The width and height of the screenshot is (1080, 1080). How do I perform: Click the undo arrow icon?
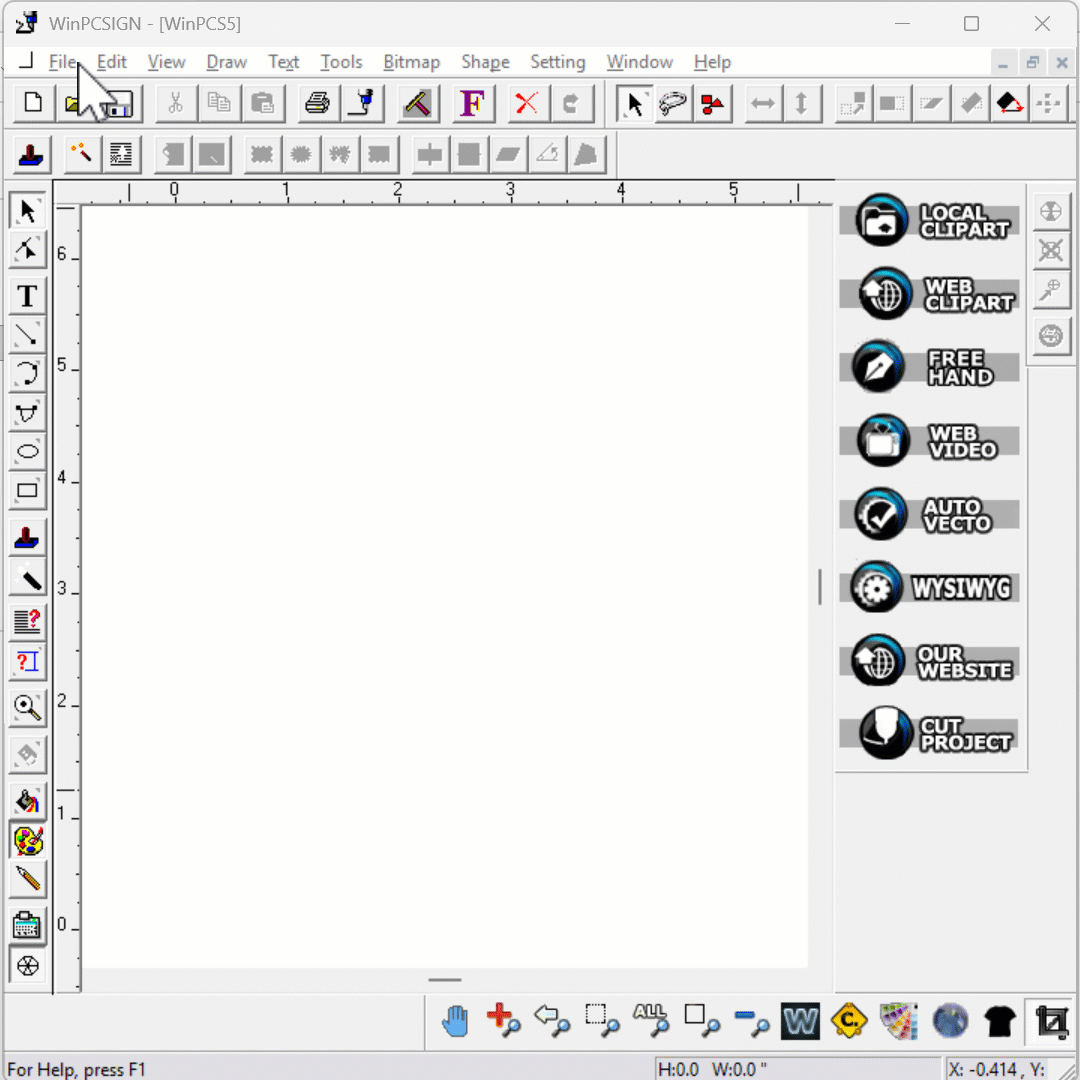(x=570, y=103)
